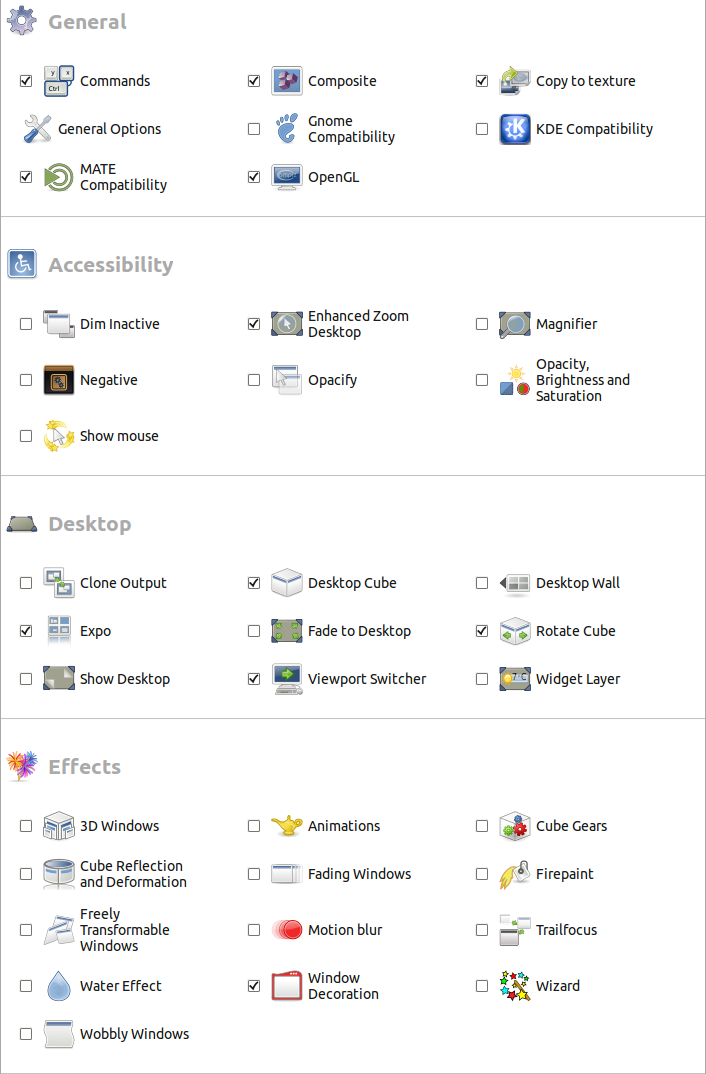Click the Negative plugin icon
The height and width of the screenshot is (1074, 706).
click(x=59, y=380)
